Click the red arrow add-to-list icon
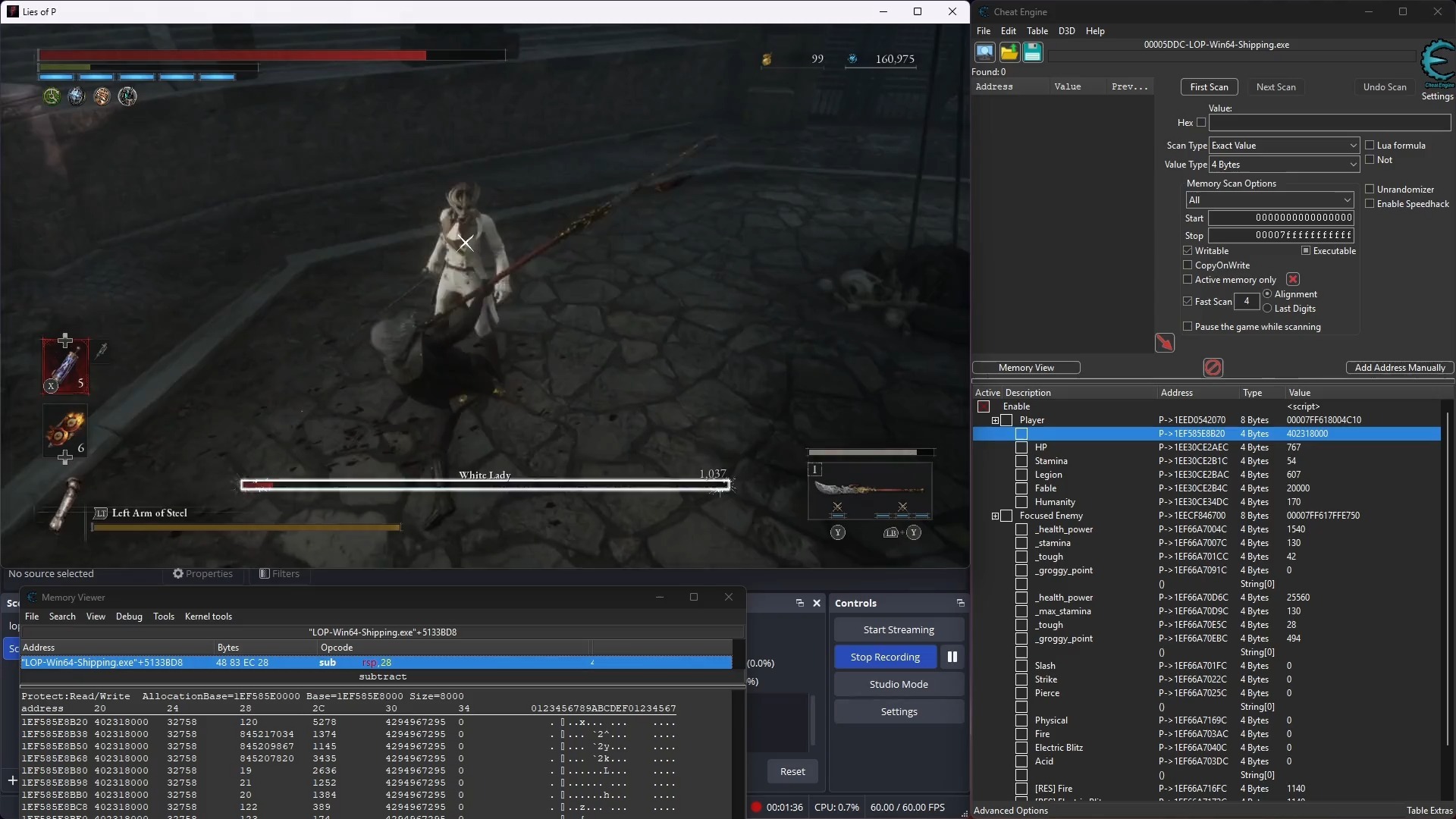The image size is (1456, 819). (x=1164, y=343)
